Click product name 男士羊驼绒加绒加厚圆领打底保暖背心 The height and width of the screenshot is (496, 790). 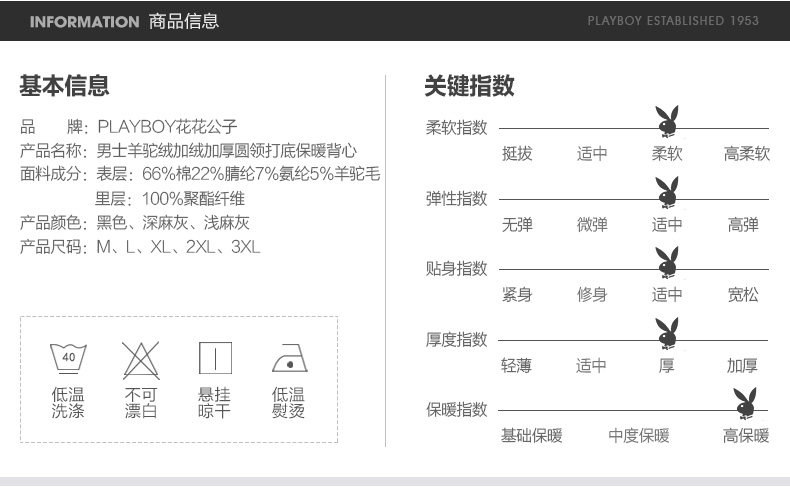tap(227, 150)
